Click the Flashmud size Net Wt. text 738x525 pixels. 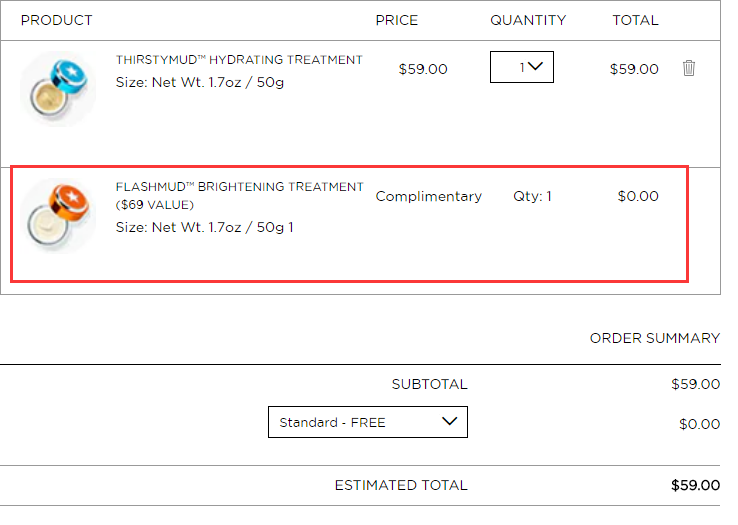coord(204,227)
